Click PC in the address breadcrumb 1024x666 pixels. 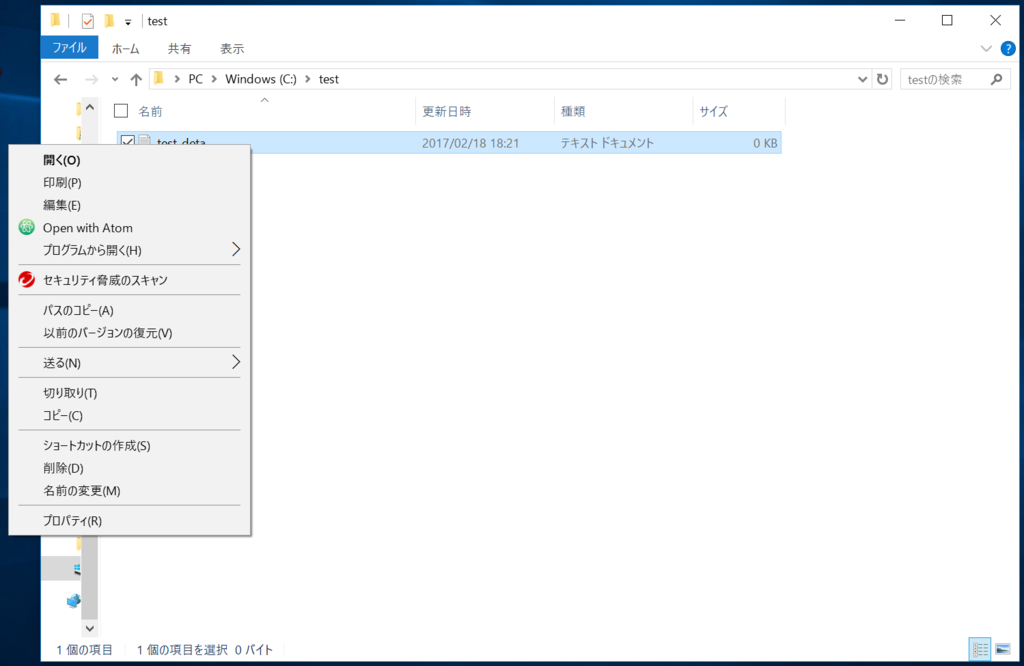click(x=195, y=79)
